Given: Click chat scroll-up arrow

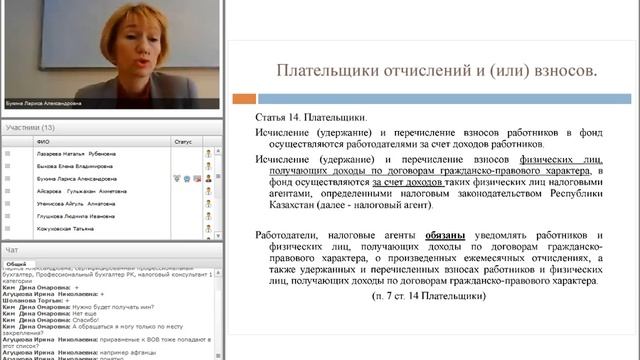Looking at the screenshot, I should point(218,272).
